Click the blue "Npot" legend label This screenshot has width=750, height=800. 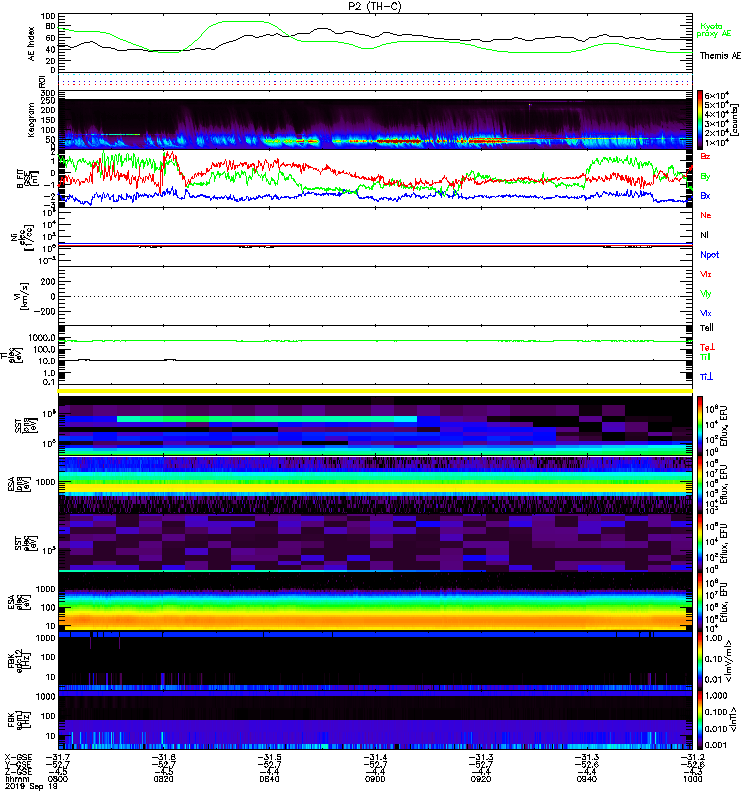710,255
